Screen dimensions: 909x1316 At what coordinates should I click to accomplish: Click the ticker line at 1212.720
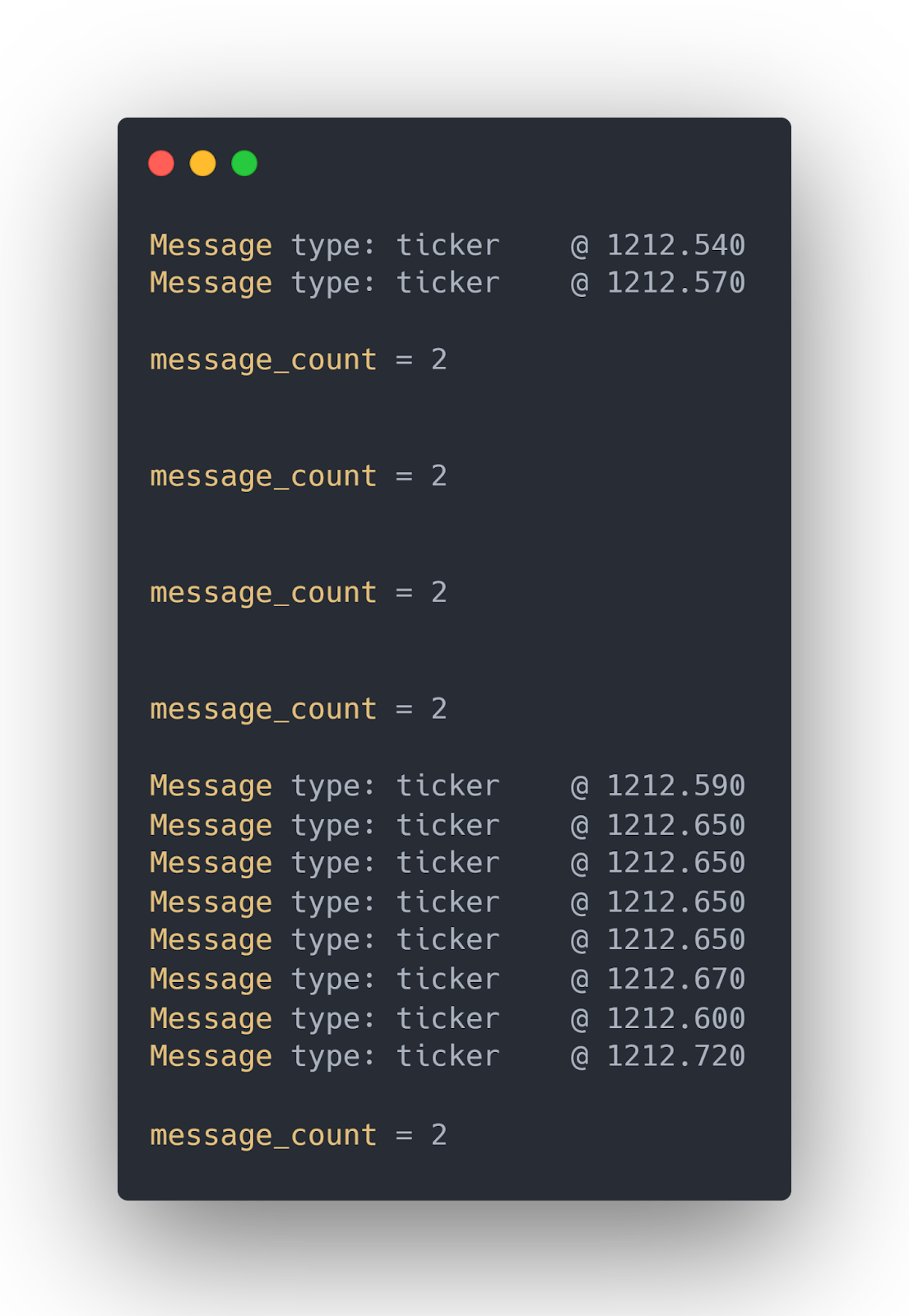(448, 1057)
